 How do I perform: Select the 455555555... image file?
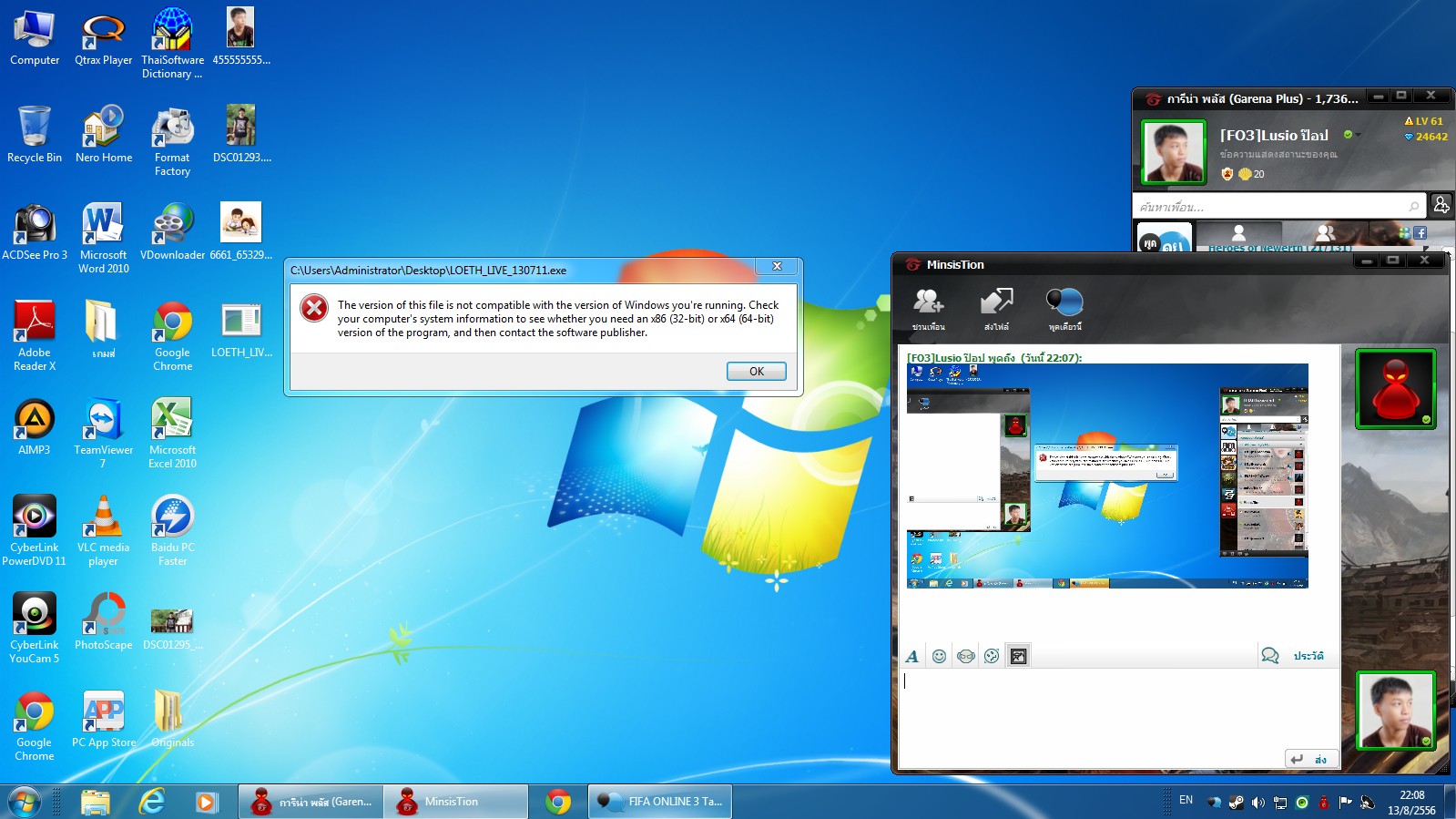point(241,37)
